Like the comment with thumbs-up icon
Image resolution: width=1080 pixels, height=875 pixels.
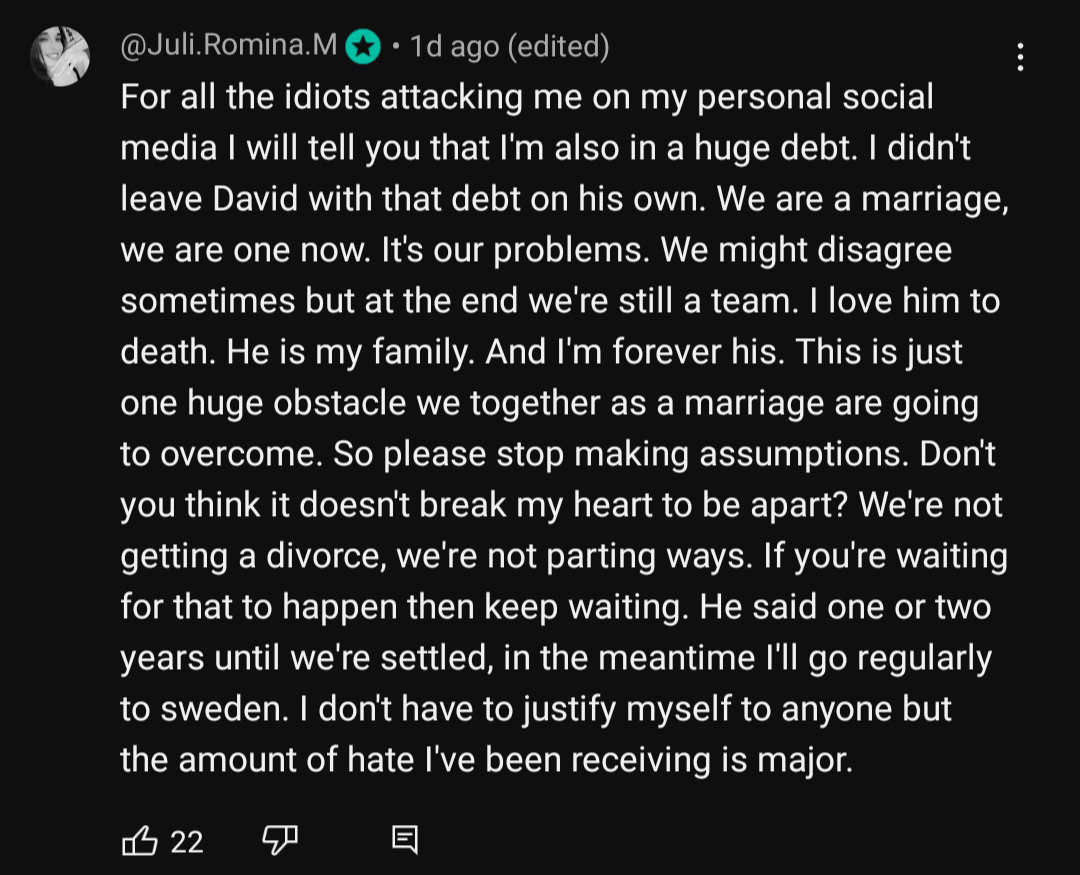coord(139,841)
